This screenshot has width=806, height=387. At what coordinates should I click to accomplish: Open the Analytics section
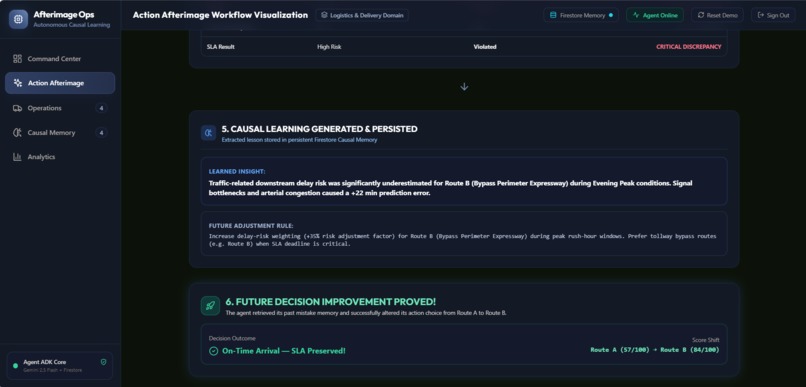pos(60,157)
